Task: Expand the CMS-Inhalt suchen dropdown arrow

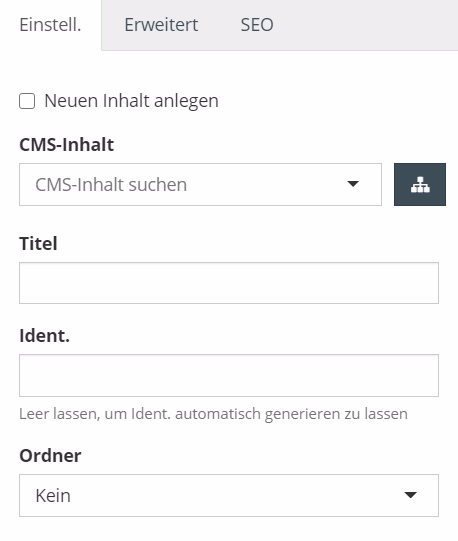Action: pyautogui.click(x=353, y=184)
